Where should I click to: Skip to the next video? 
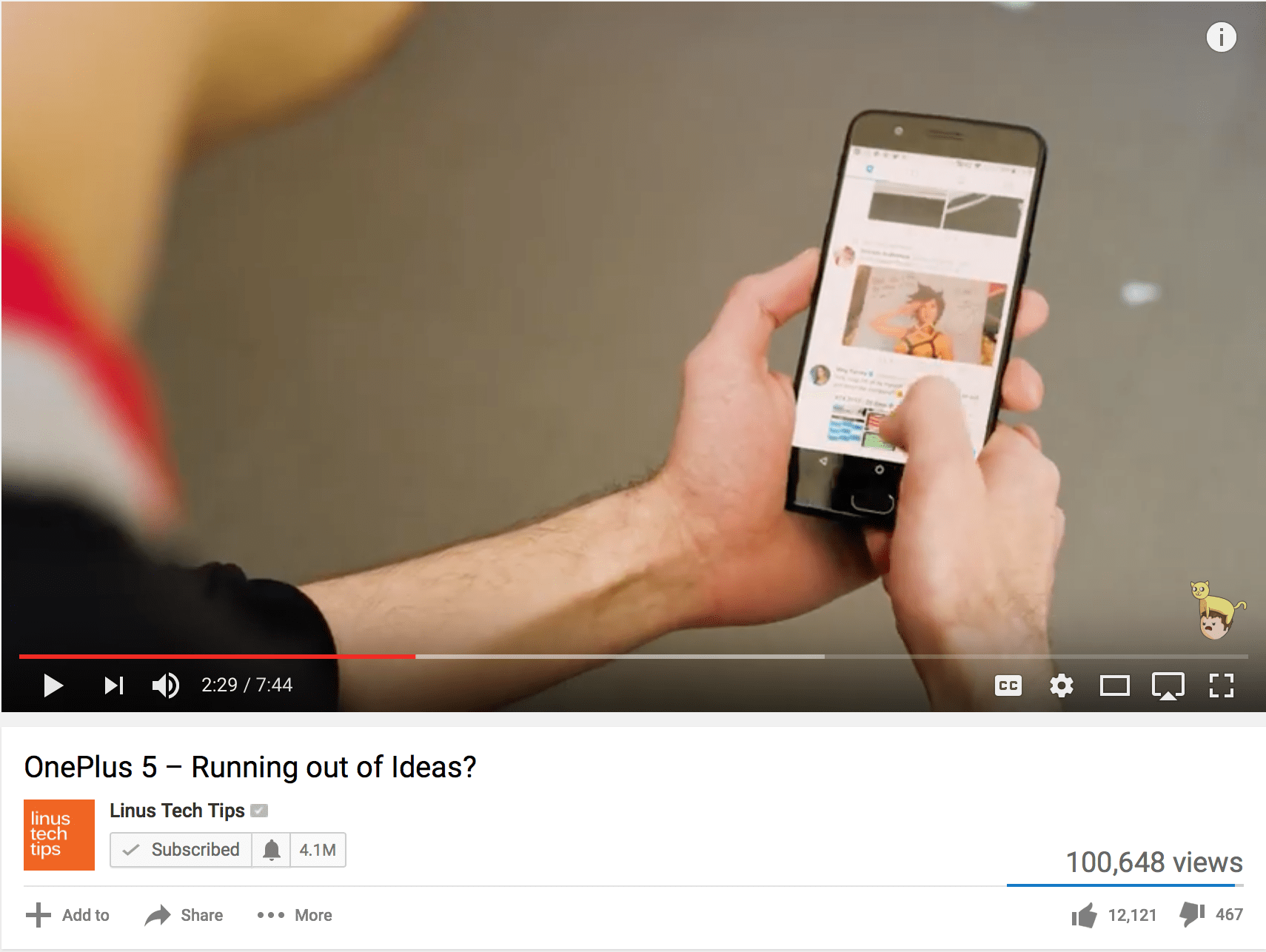click(x=114, y=685)
